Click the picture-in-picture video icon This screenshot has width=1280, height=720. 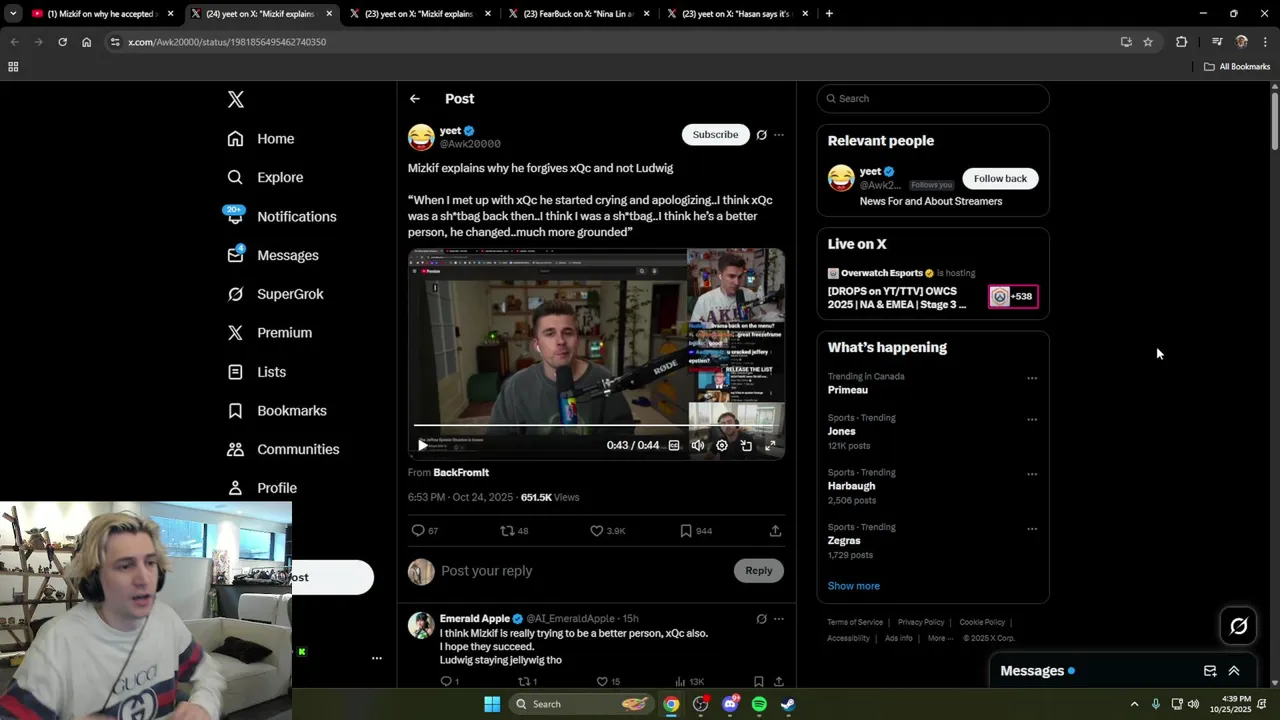(x=746, y=446)
